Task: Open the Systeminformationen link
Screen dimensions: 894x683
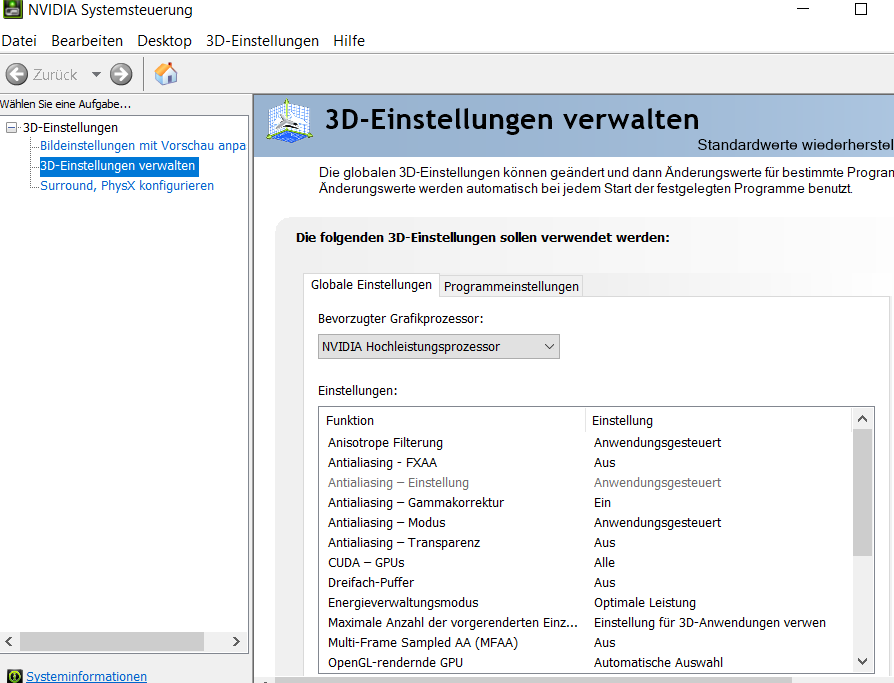Action: tap(87, 676)
